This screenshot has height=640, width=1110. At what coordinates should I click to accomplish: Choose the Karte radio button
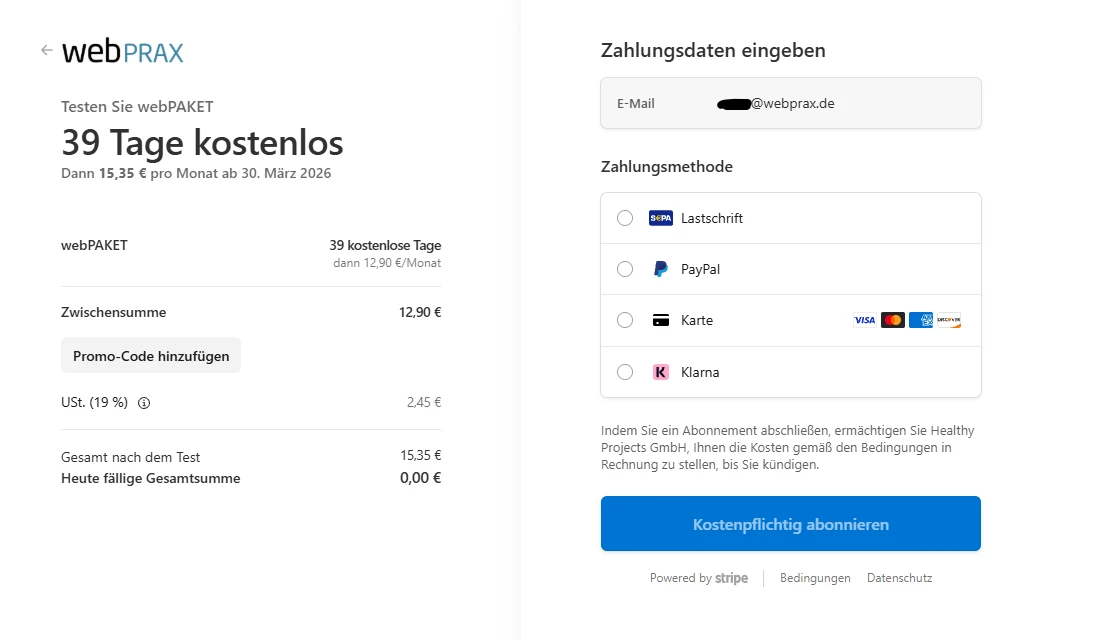click(x=625, y=321)
